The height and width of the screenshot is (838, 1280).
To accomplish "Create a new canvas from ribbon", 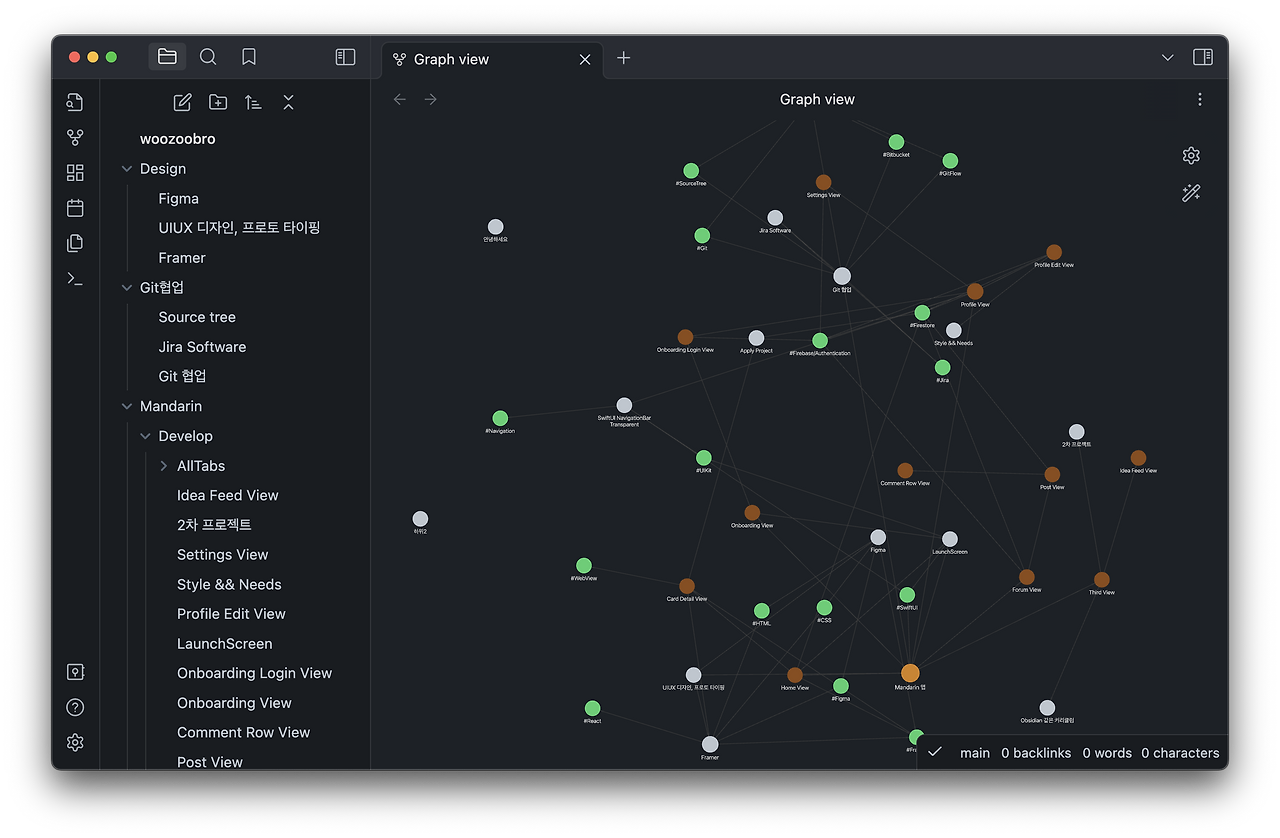I will (75, 173).
